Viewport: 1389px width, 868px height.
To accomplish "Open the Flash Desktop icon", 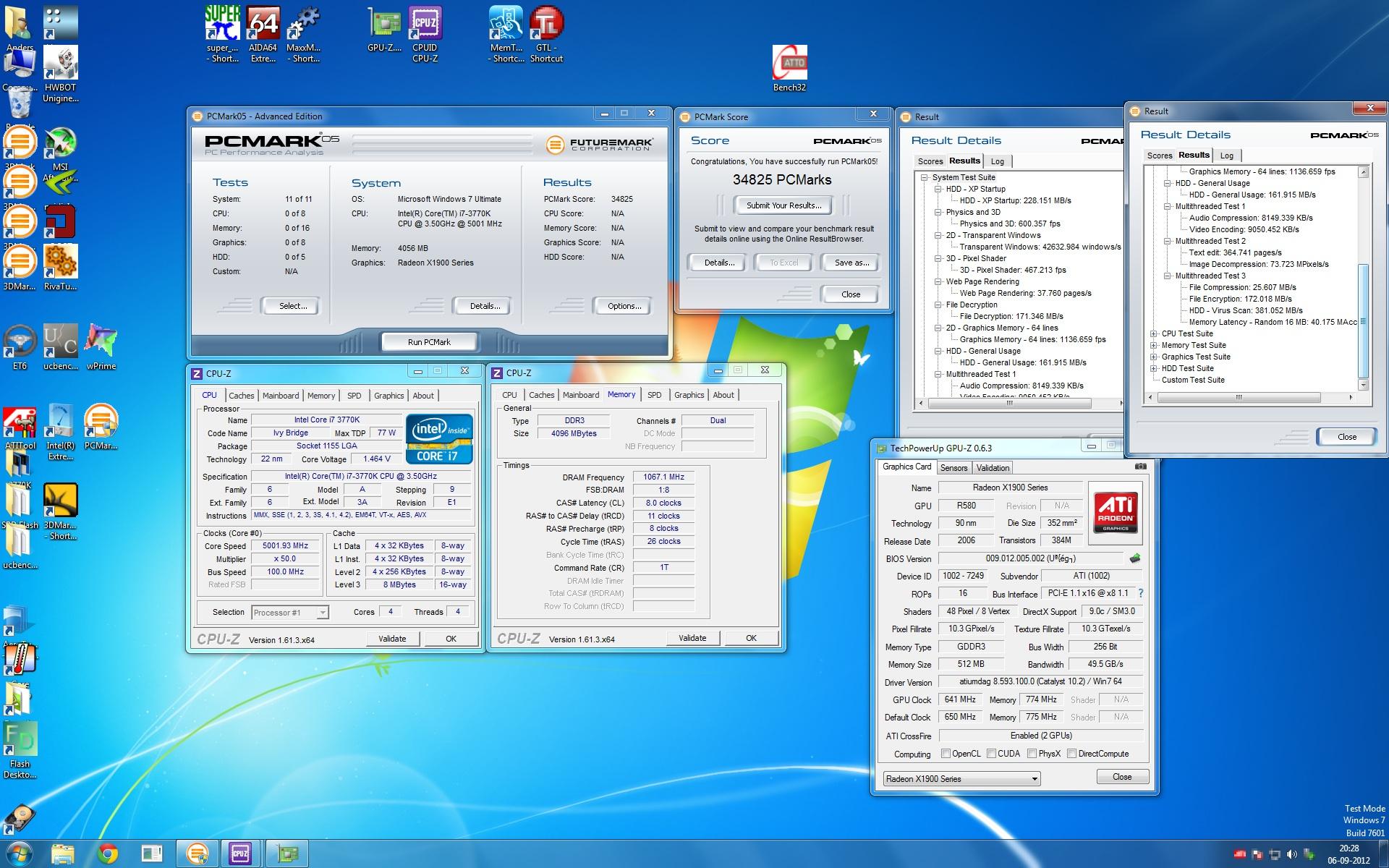I will coord(20,750).
